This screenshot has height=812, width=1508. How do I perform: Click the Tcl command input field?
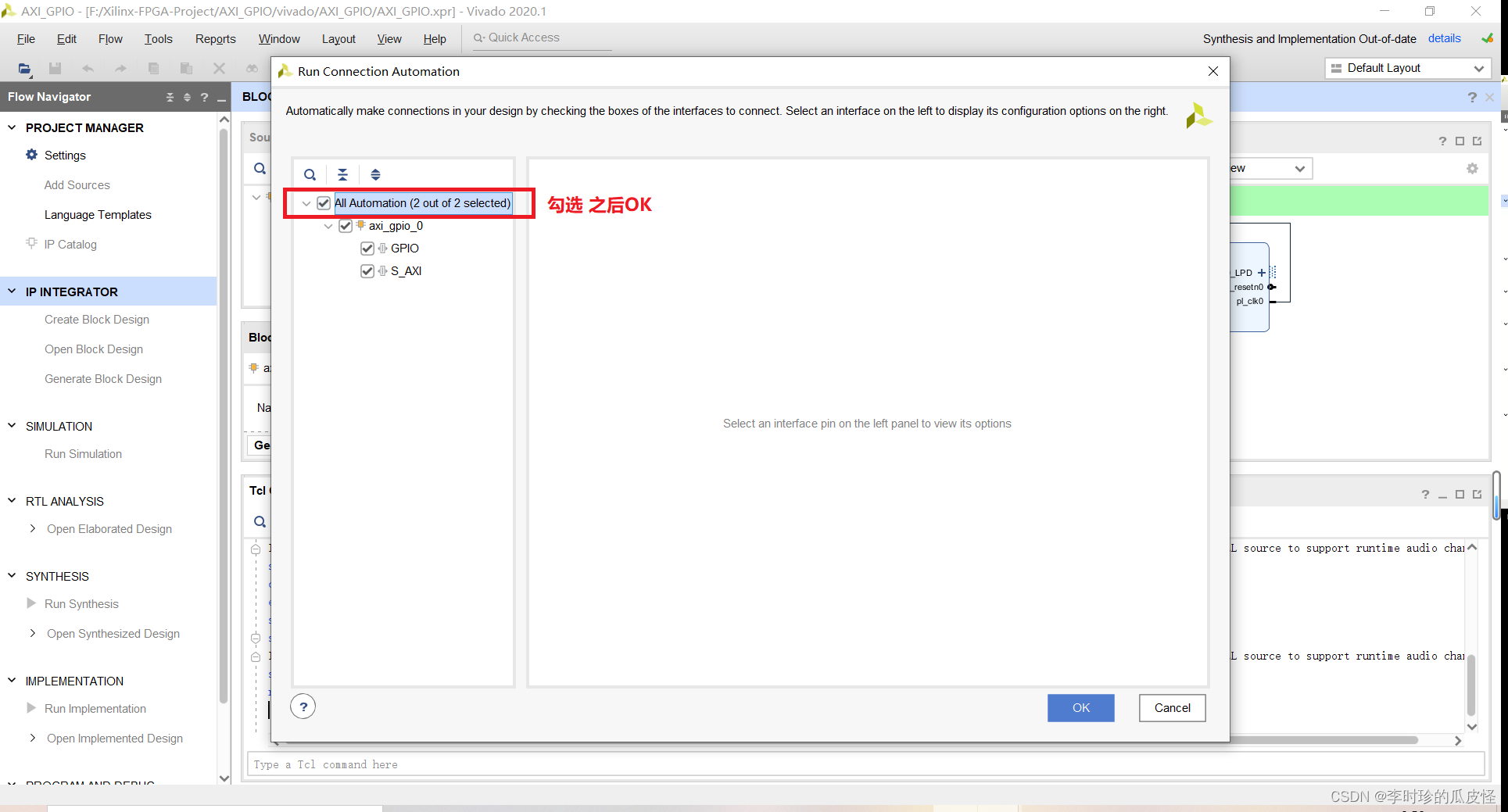click(x=865, y=764)
